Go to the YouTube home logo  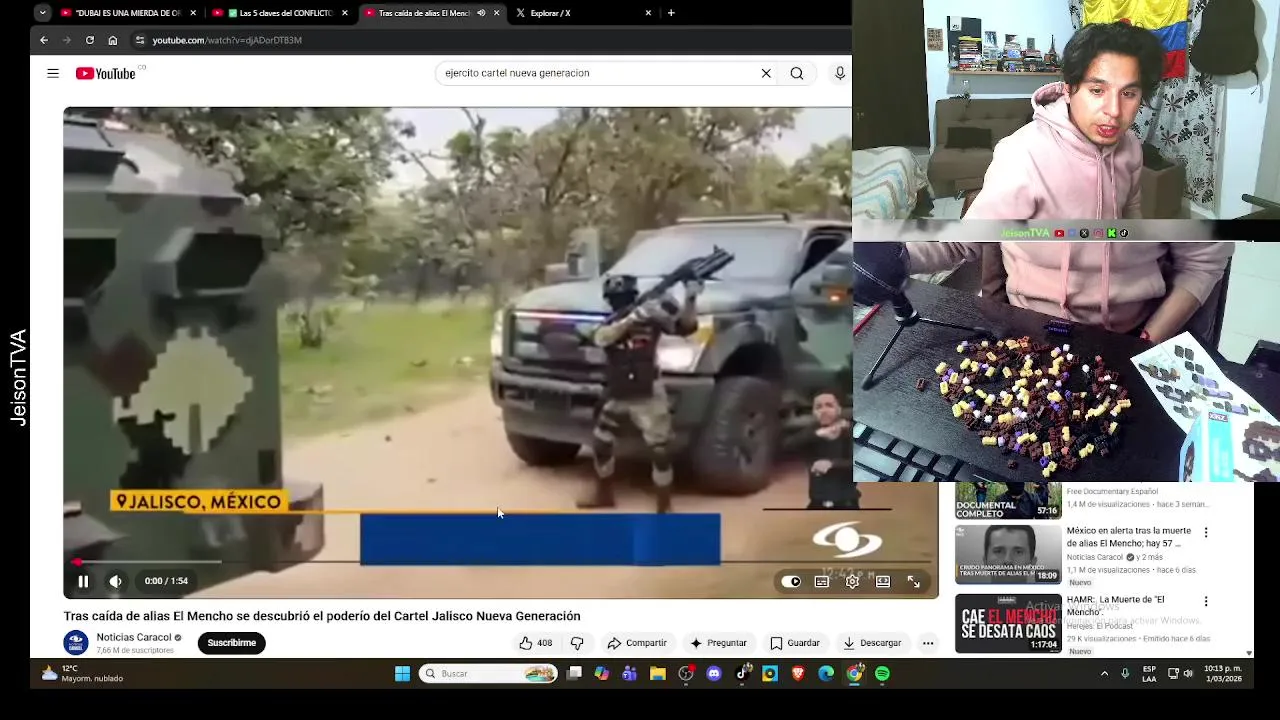click(x=106, y=73)
